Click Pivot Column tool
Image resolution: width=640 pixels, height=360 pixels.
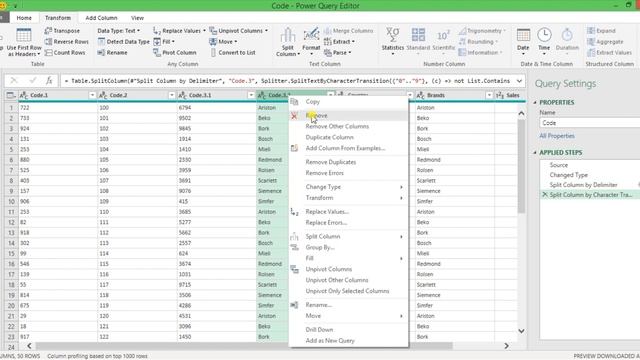pos(175,53)
